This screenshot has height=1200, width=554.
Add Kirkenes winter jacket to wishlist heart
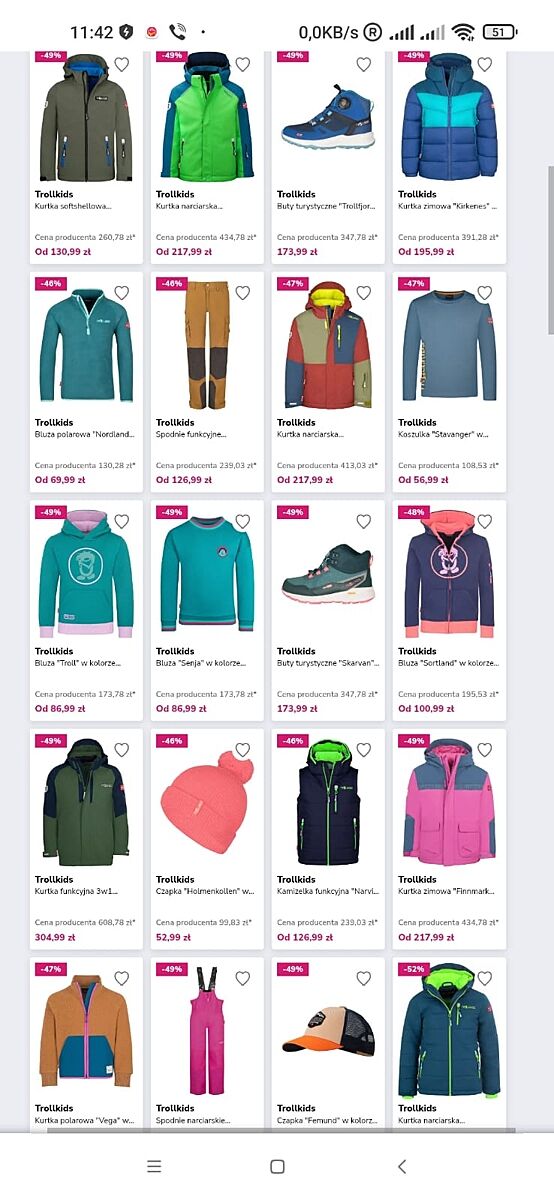[484, 65]
